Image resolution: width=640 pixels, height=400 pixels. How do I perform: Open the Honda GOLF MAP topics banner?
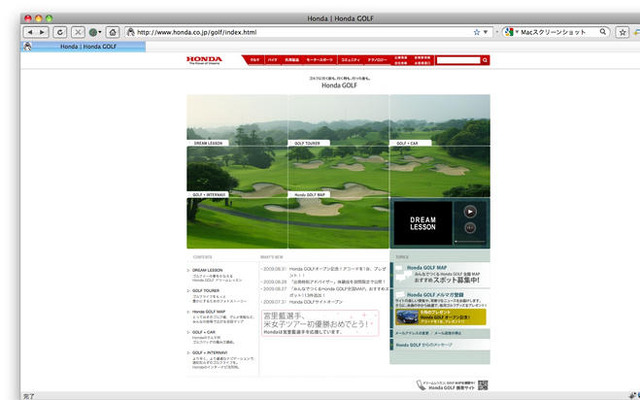coord(440,274)
